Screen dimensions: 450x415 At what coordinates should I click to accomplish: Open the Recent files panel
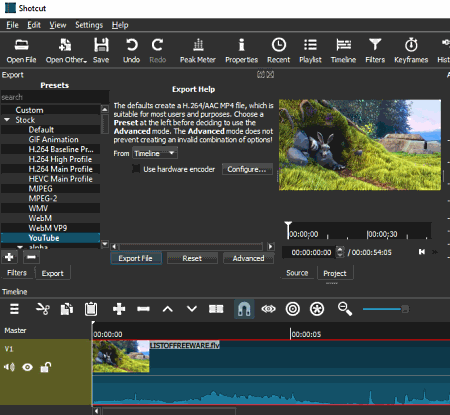coord(279,51)
